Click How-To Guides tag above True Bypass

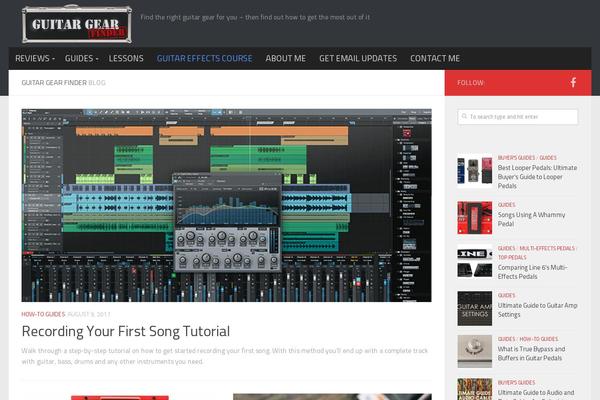[x=538, y=339]
